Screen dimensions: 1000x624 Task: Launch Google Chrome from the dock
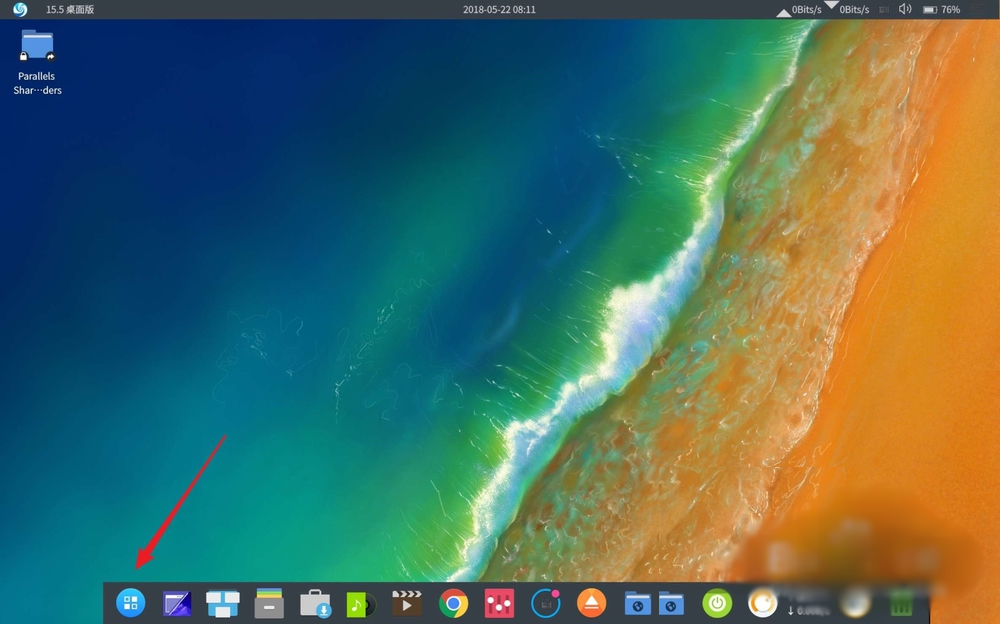[453, 603]
